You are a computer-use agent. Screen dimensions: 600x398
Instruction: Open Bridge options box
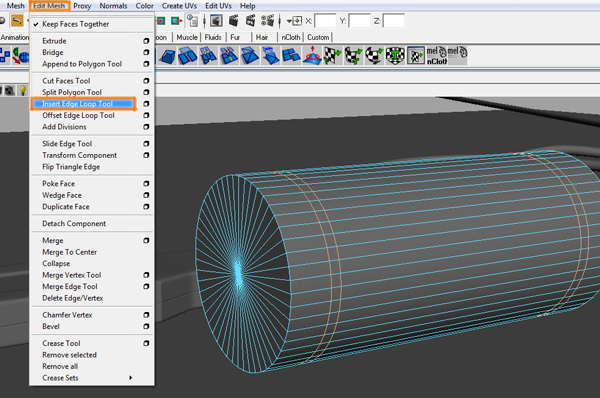pyautogui.click(x=146, y=52)
